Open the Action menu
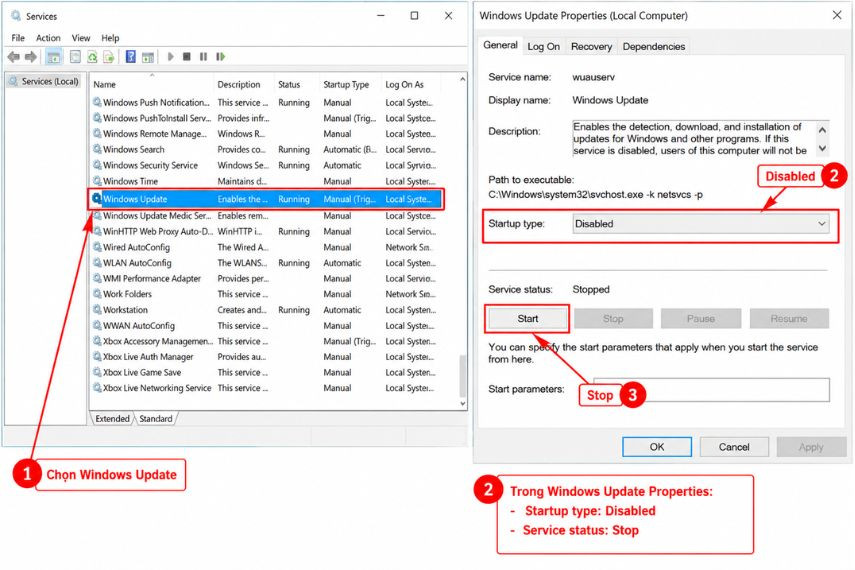The height and width of the screenshot is (570, 855). (48, 38)
